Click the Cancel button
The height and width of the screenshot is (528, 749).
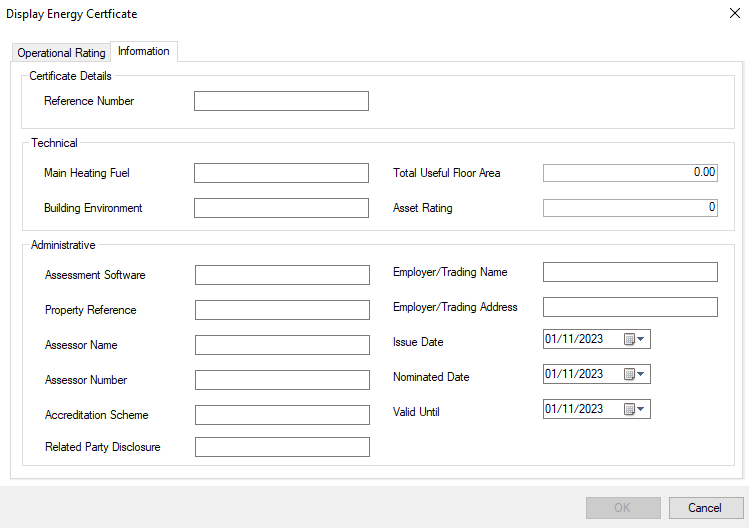coord(706,508)
